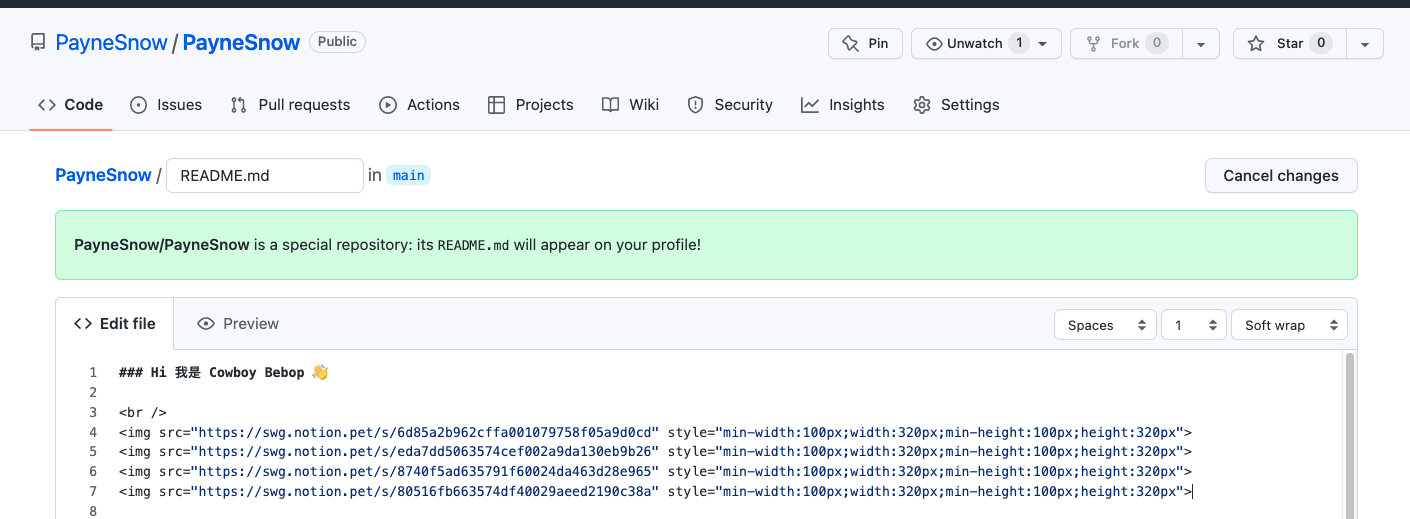Open the Actions tab

click(419, 105)
